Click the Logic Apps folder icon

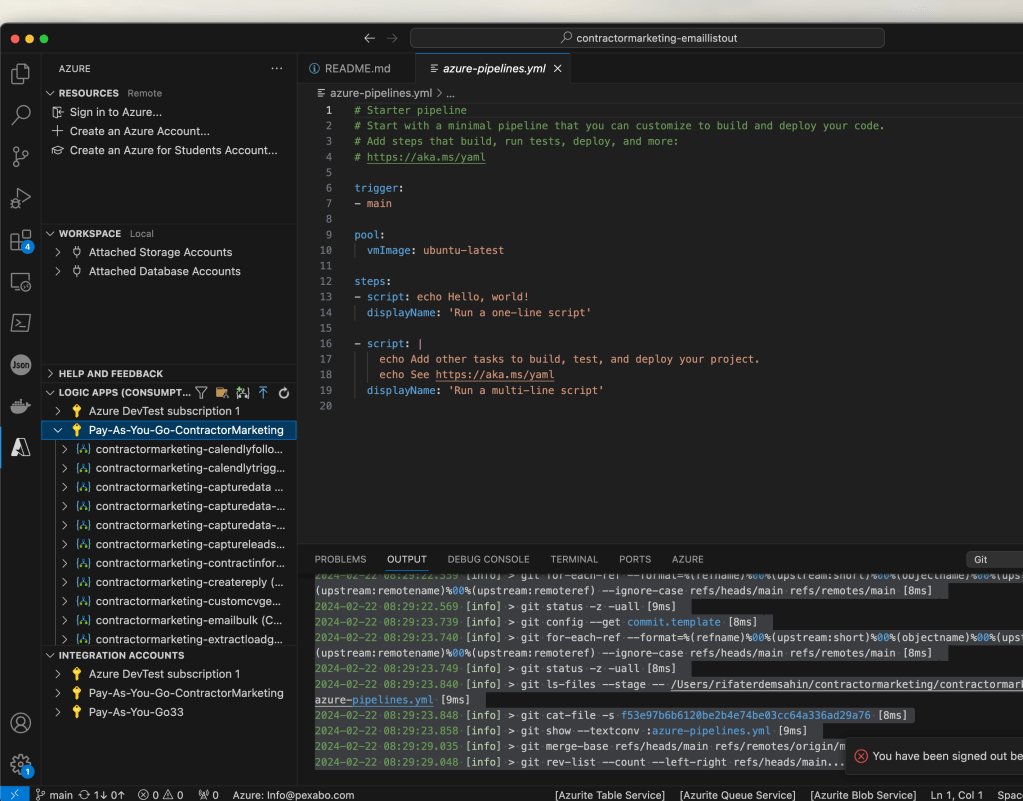[222, 393]
